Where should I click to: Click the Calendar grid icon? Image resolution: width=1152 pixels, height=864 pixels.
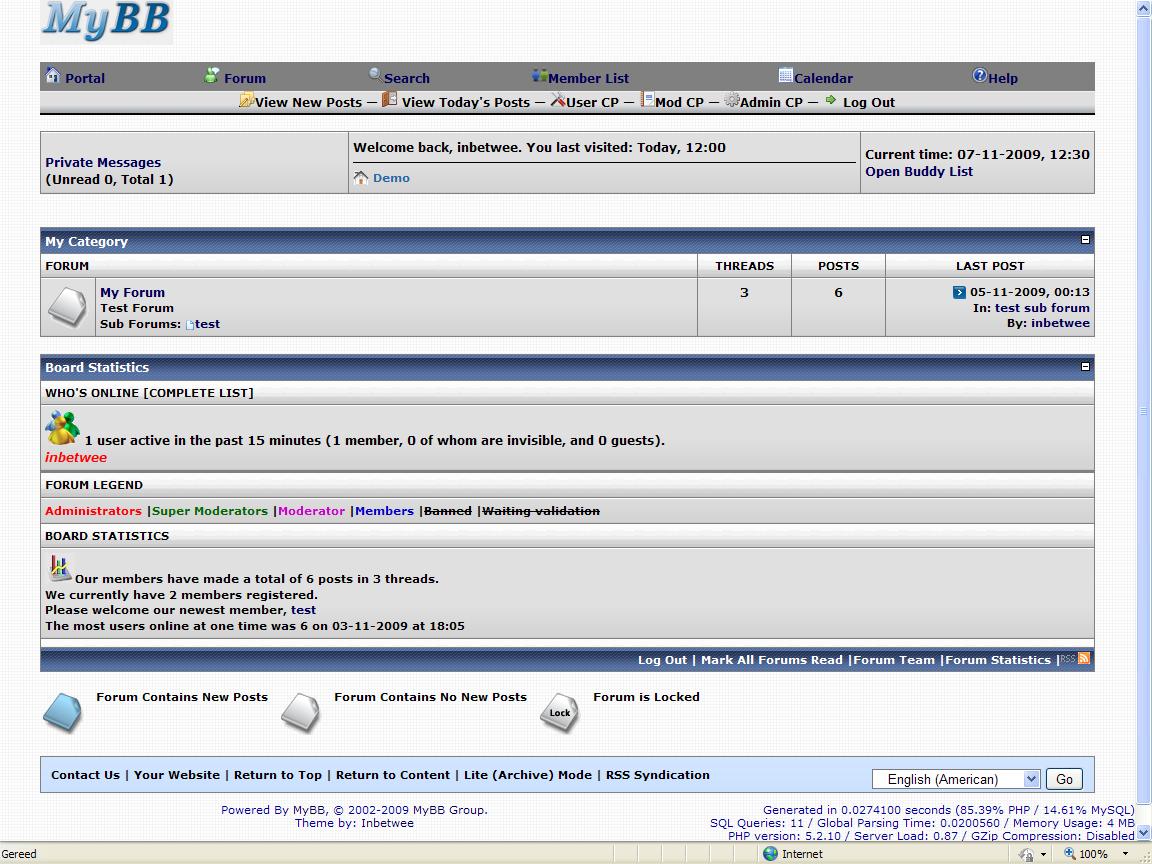pyautogui.click(x=785, y=75)
